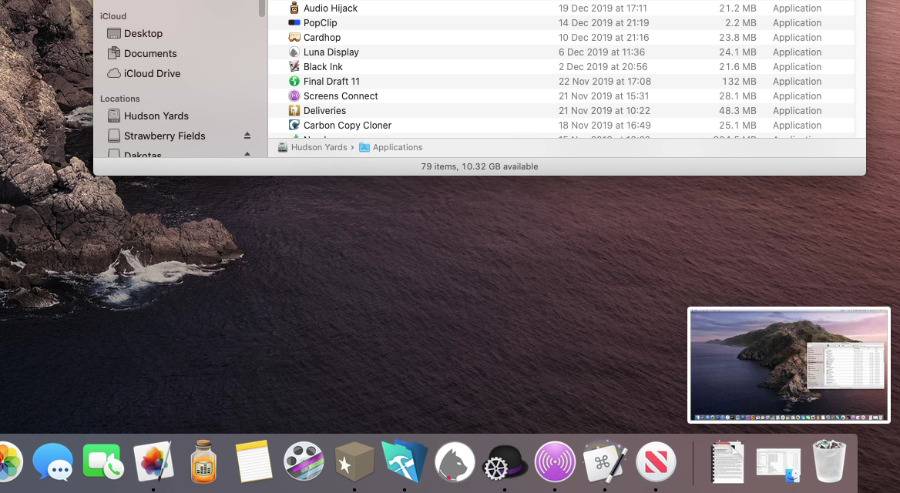Open Messages from the Dock

52,462
